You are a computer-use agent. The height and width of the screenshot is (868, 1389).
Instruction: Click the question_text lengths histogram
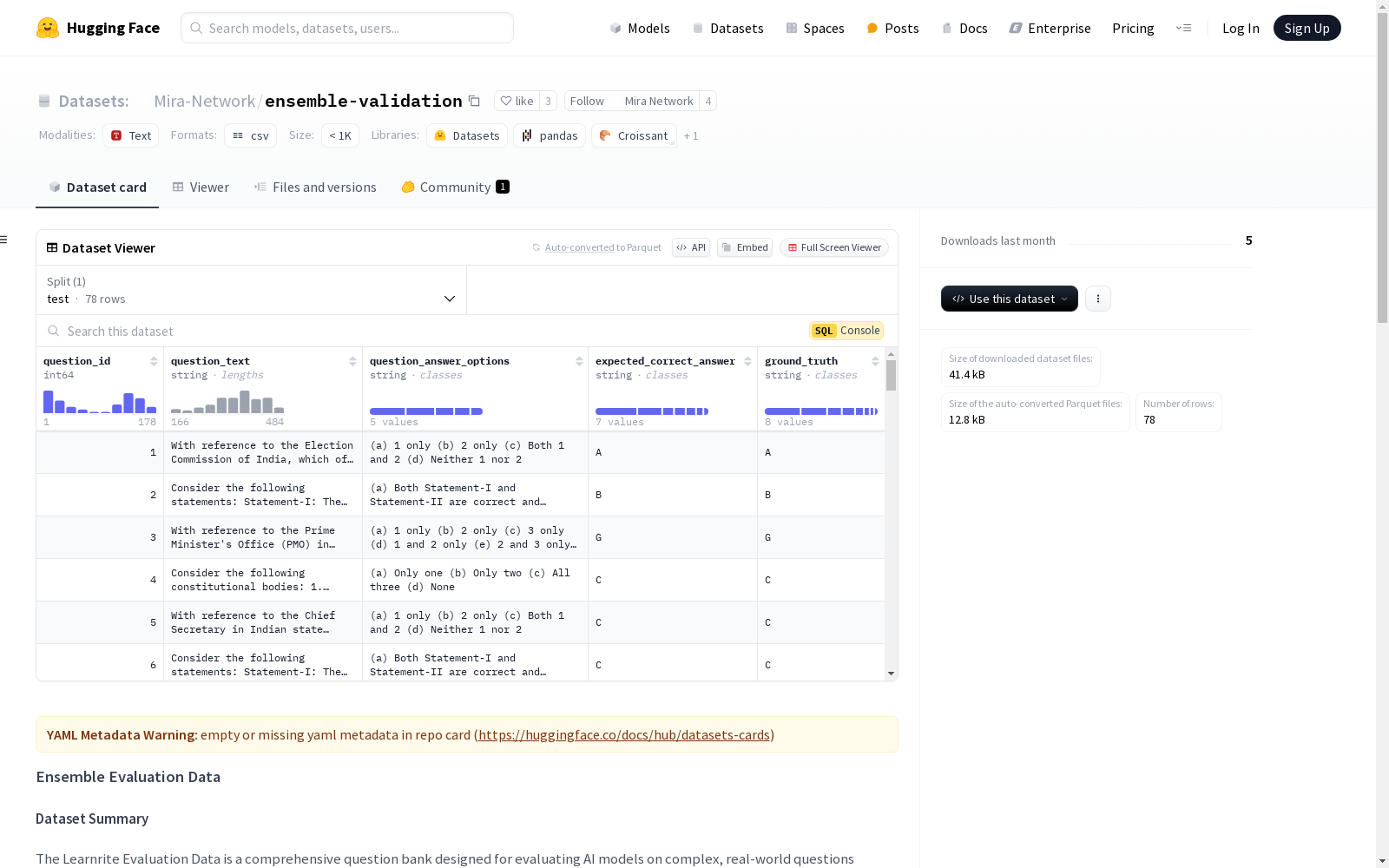click(227, 402)
